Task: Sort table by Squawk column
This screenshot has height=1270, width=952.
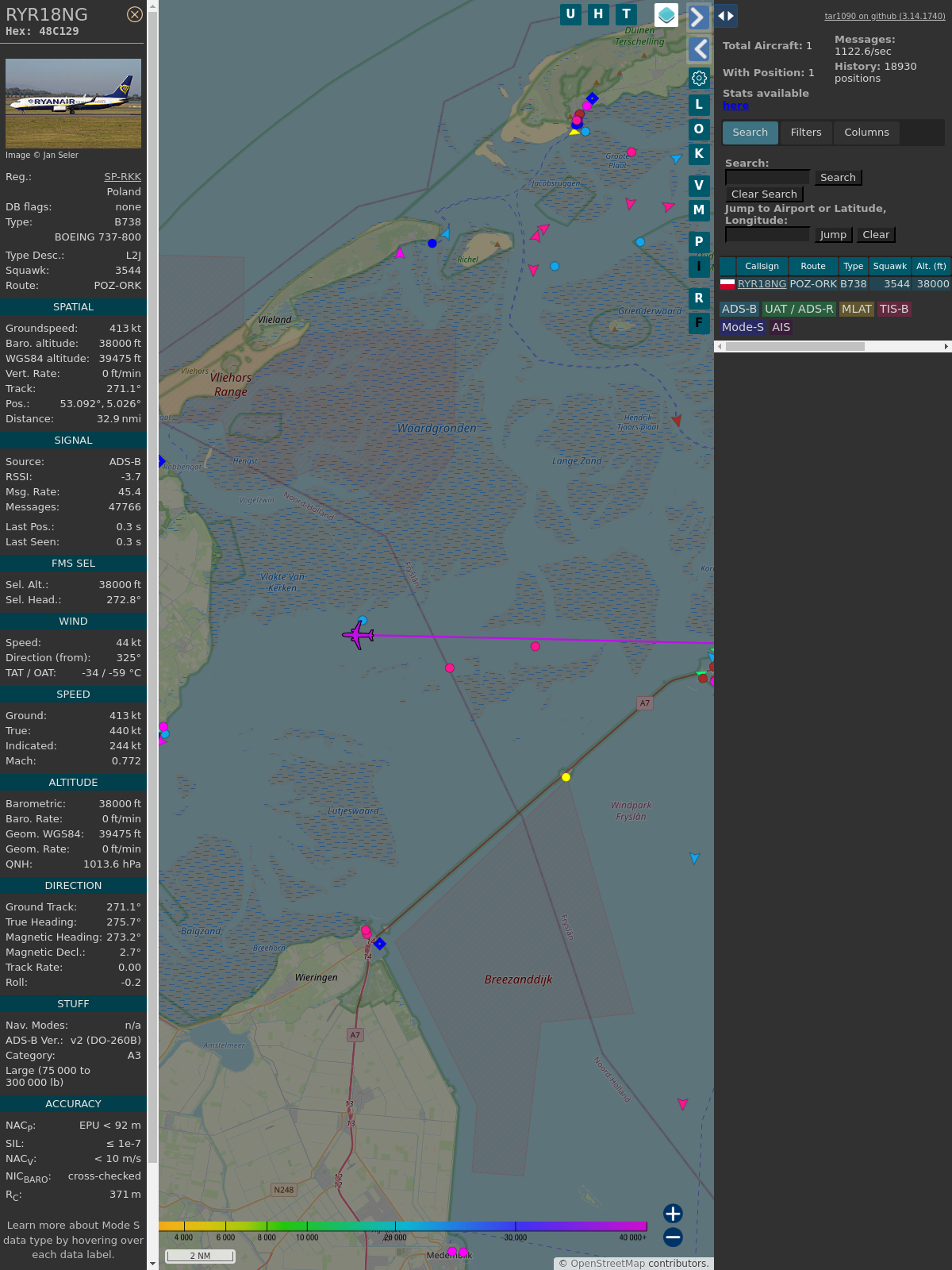Action: [x=890, y=267]
